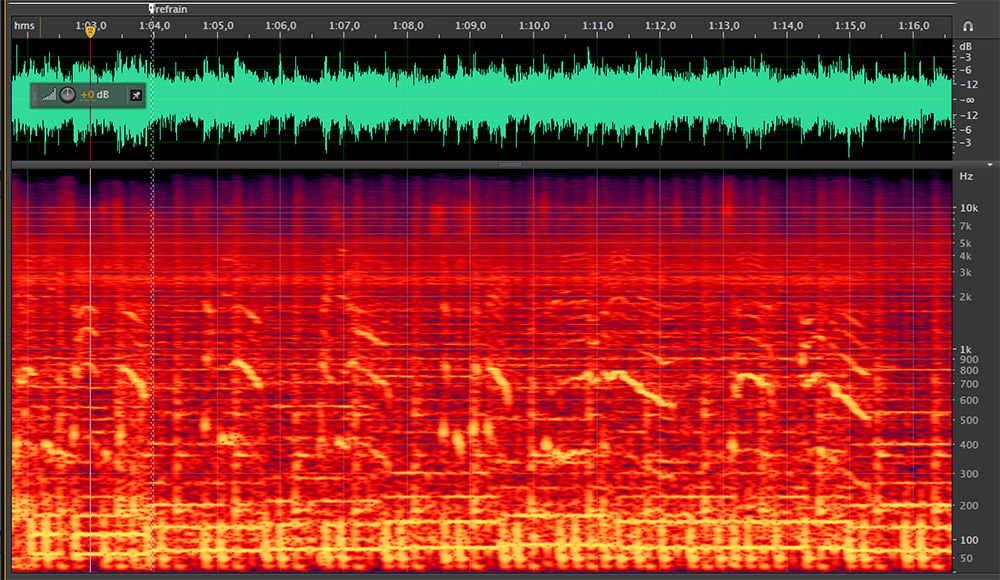Select the refrain marker
Image resolution: width=1000 pixels, height=580 pixels.
tap(152, 9)
